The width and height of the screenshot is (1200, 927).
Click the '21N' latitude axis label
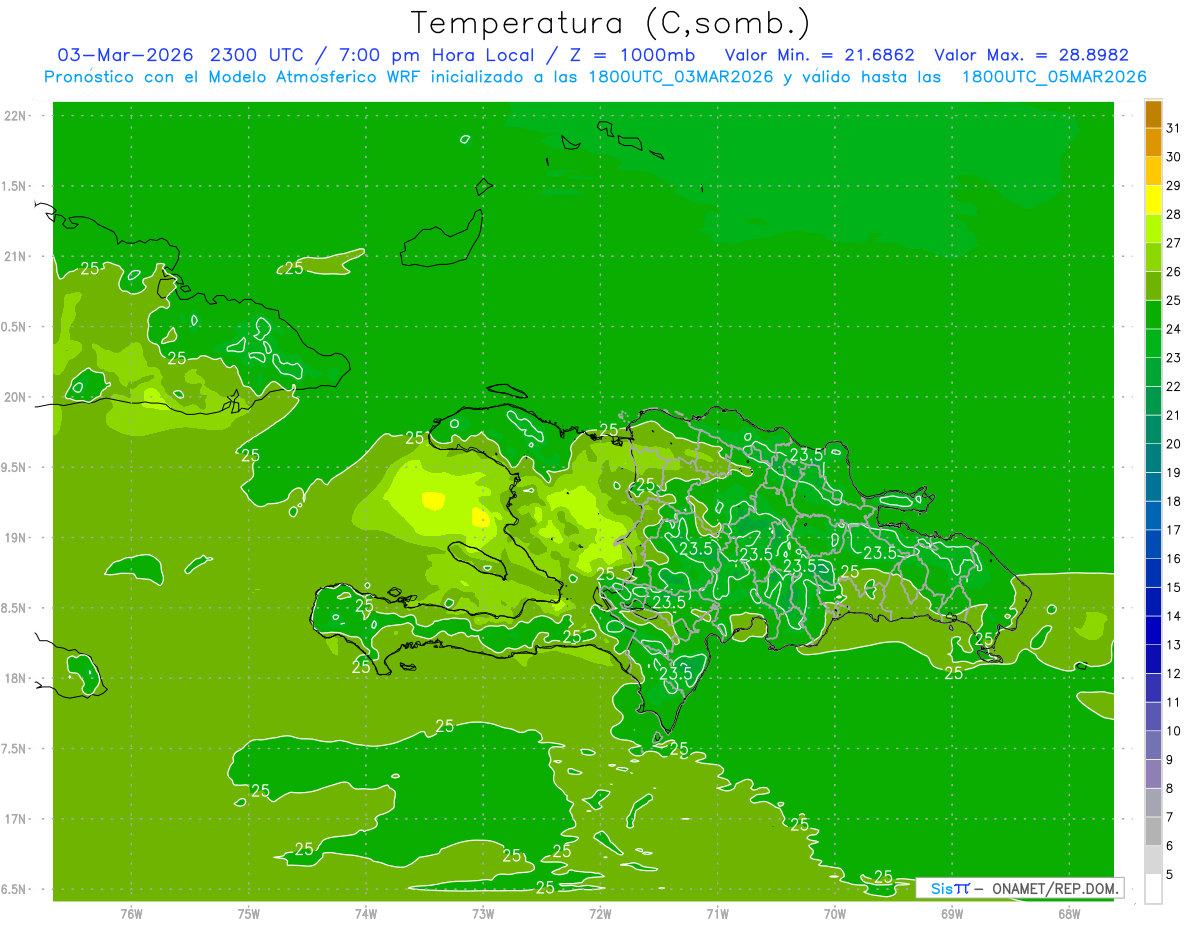coord(14,256)
